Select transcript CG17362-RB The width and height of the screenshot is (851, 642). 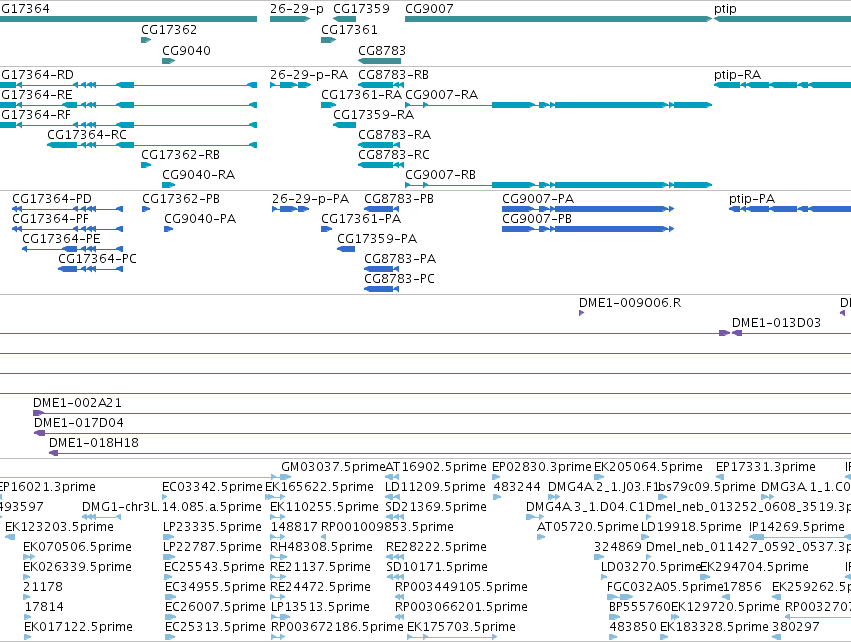coord(146,165)
